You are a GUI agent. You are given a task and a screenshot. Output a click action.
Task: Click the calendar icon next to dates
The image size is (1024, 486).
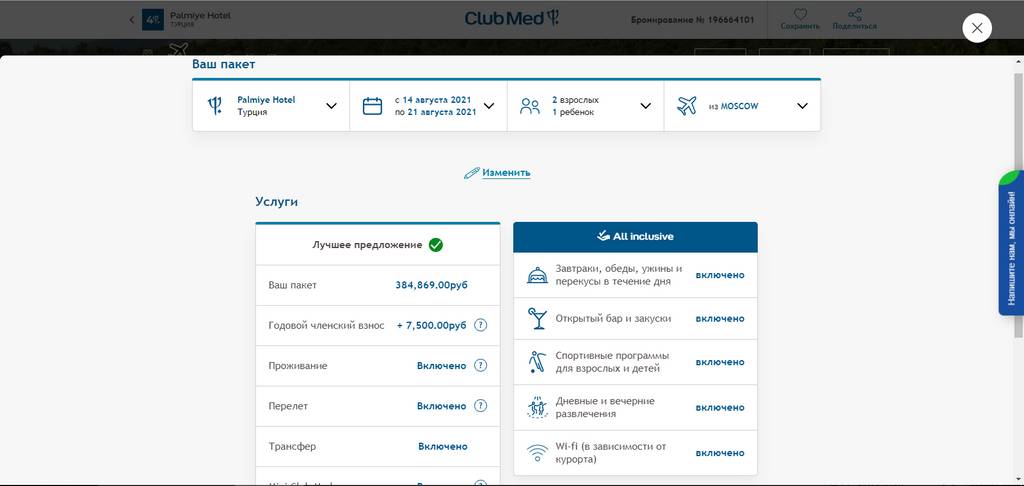pyautogui.click(x=372, y=106)
